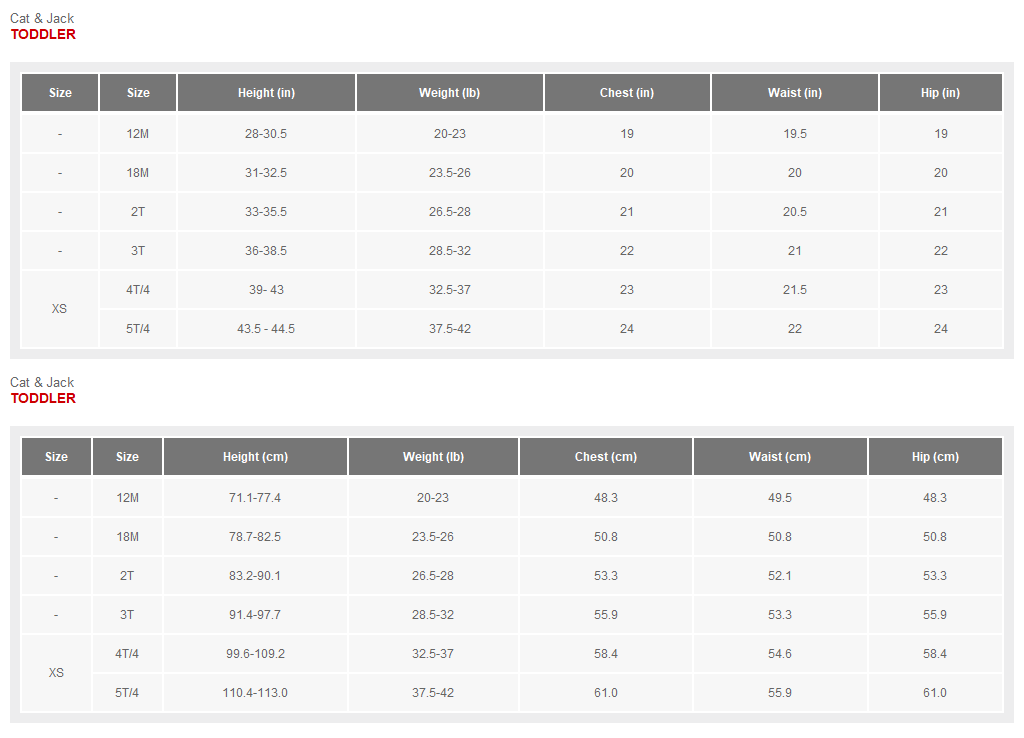The height and width of the screenshot is (738, 1024).
Task: Click the 83.2-90.1 height cell
Action: pyautogui.click(x=255, y=576)
